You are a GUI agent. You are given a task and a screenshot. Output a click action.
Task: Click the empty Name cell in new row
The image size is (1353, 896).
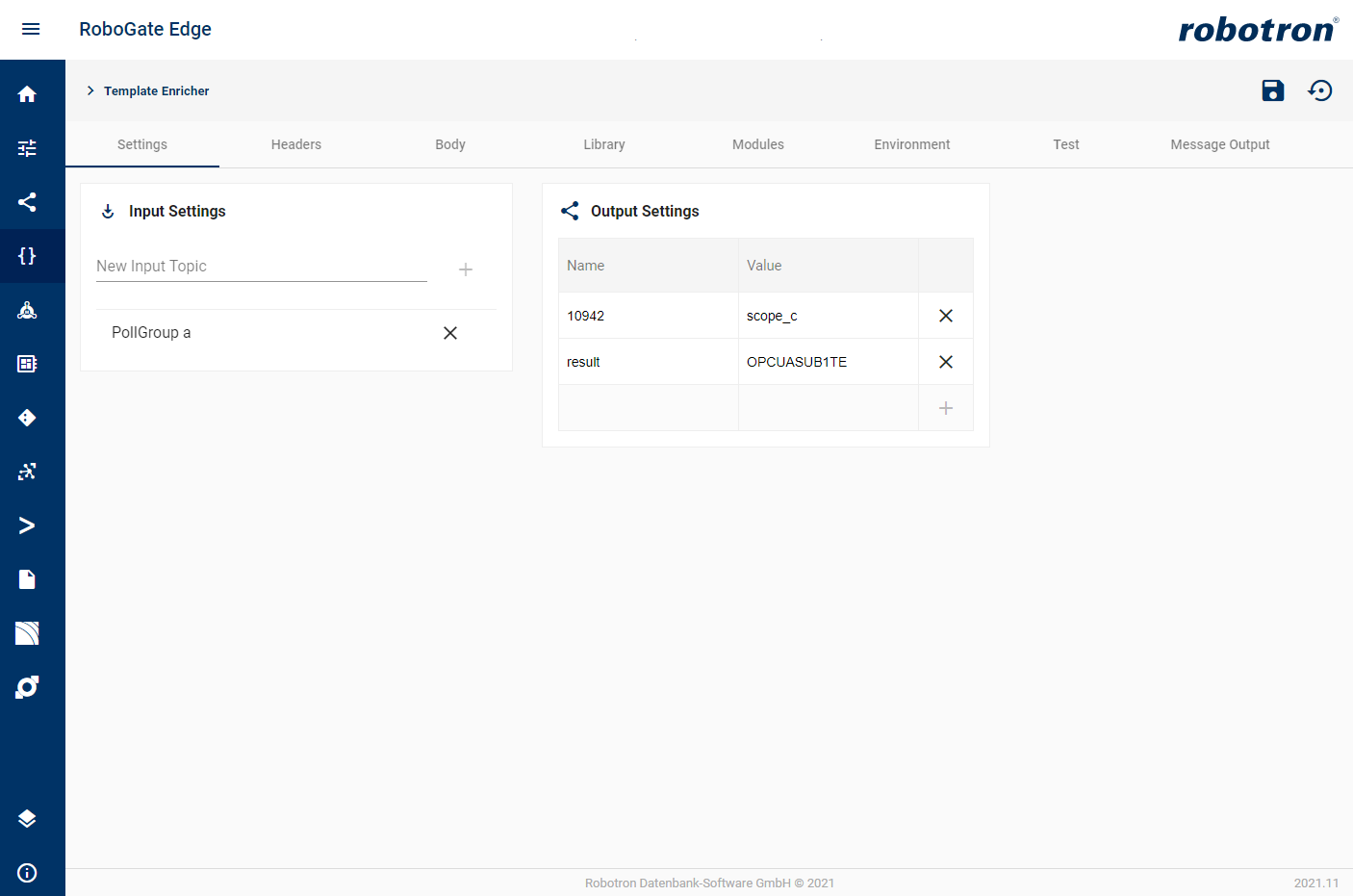point(649,408)
